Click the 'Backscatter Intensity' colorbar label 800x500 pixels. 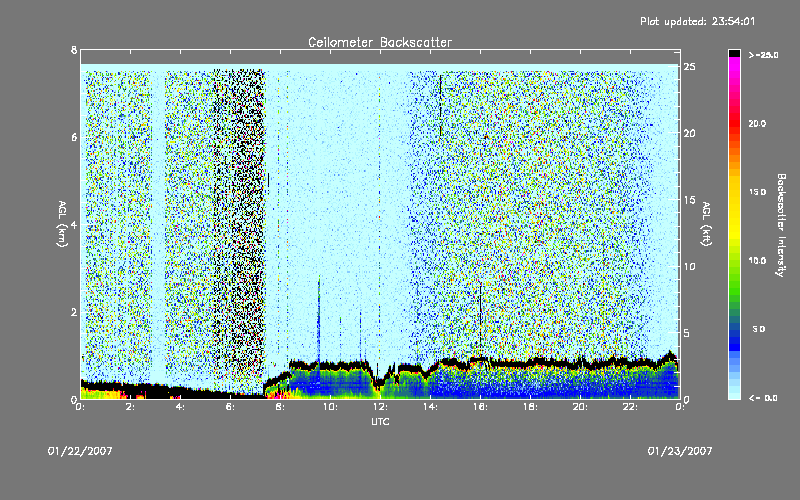(x=781, y=225)
